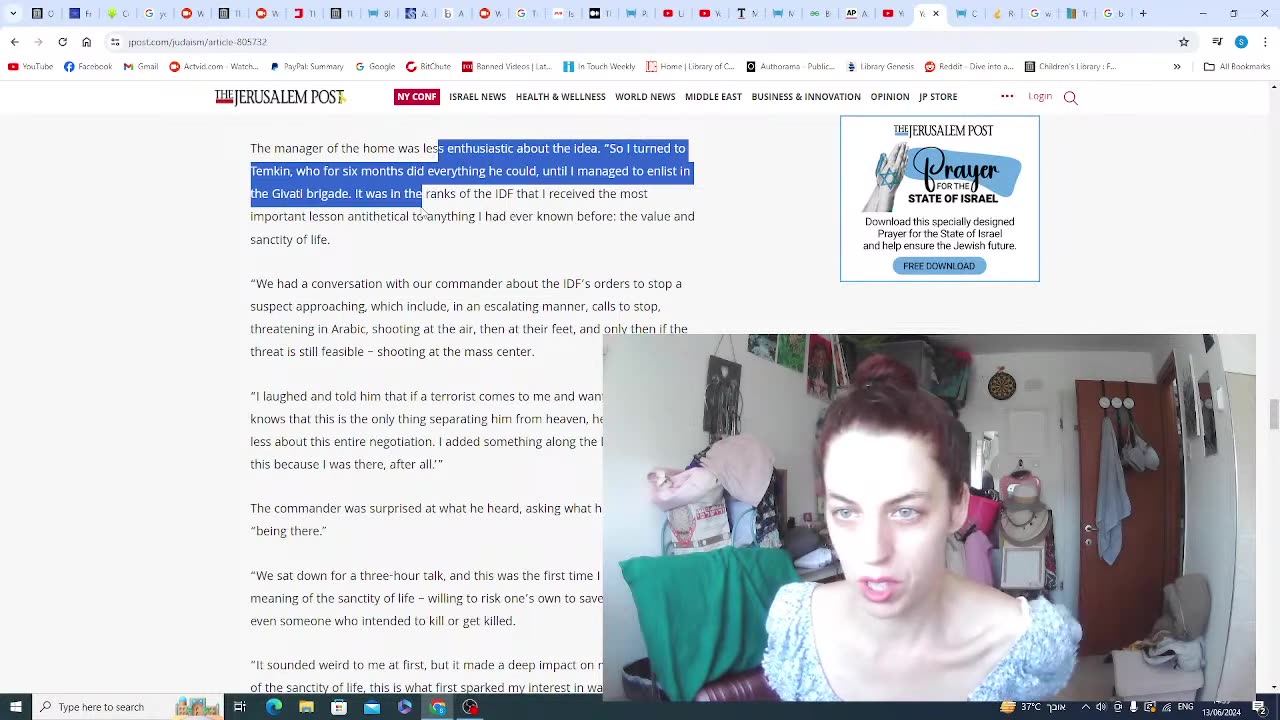The image size is (1280, 720).
Task: Open the browser home page
Action: pyautogui.click(x=86, y=42)
